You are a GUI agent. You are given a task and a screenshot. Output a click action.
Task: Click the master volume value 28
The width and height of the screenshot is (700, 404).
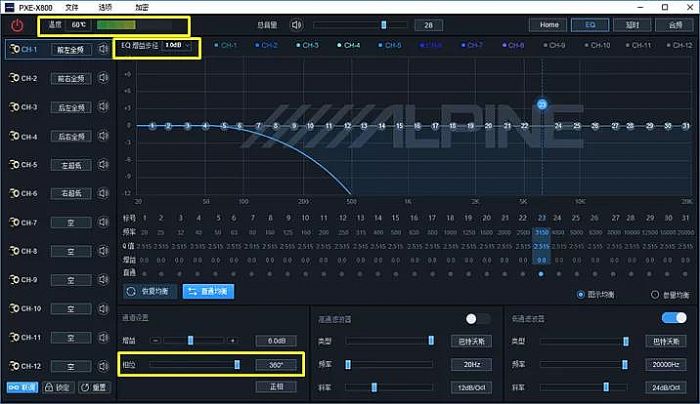point(429,25)
